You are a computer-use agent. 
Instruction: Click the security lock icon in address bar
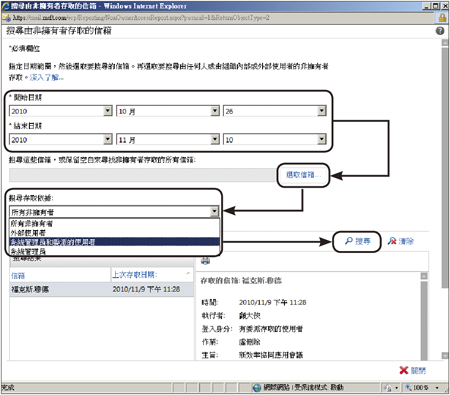coord(442,18)
